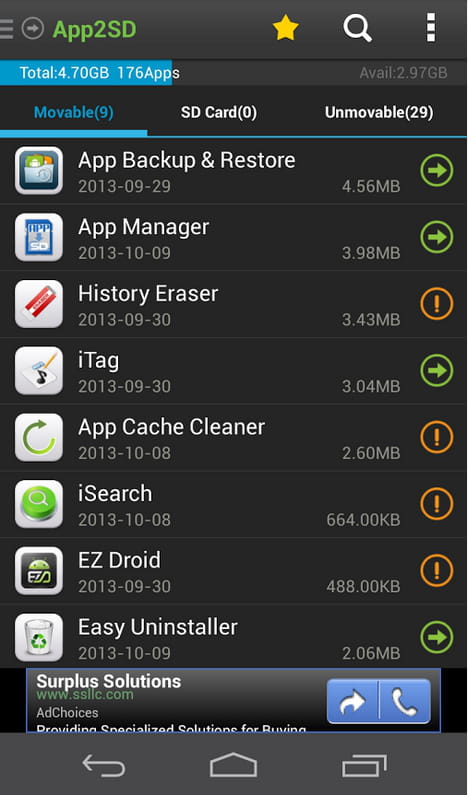
Task: Tap orange exclamation icon beside iSearch
Action: (x=437, y=504)
